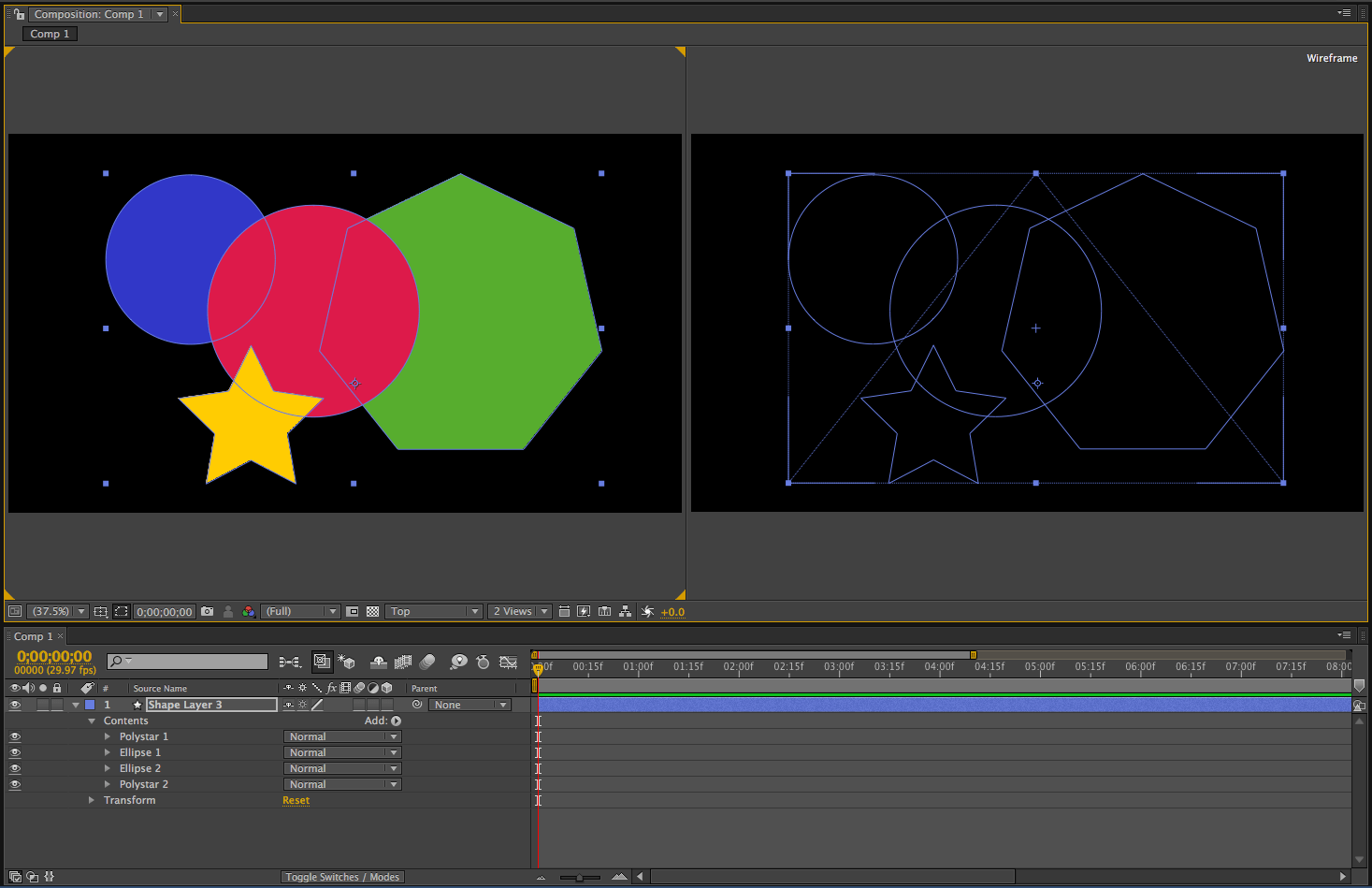Open the Brainstorm tool
The height and width of the screenshot is (888, 1372).
(x=458, y=662)
